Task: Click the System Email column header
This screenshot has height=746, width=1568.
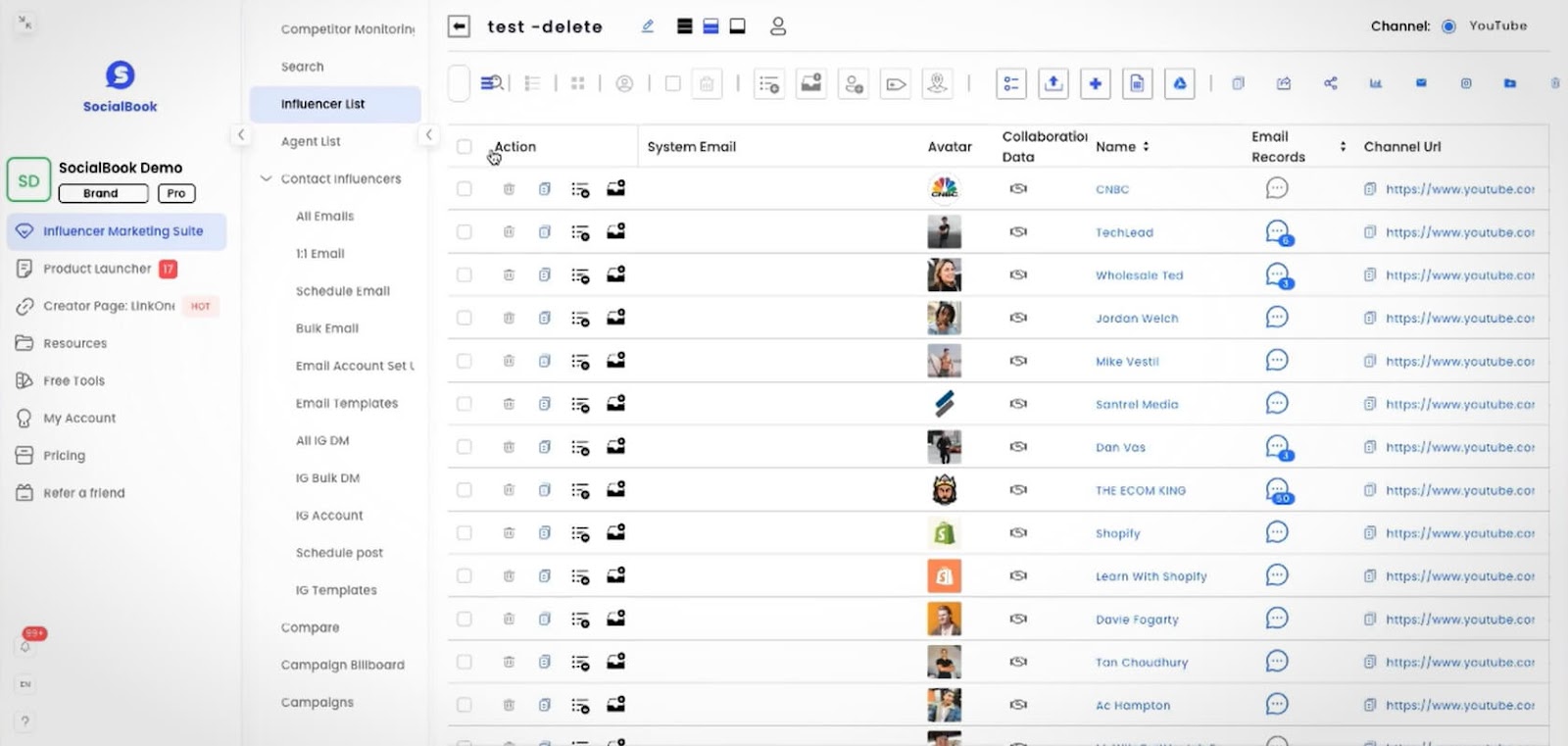Action: pos(691,147)
